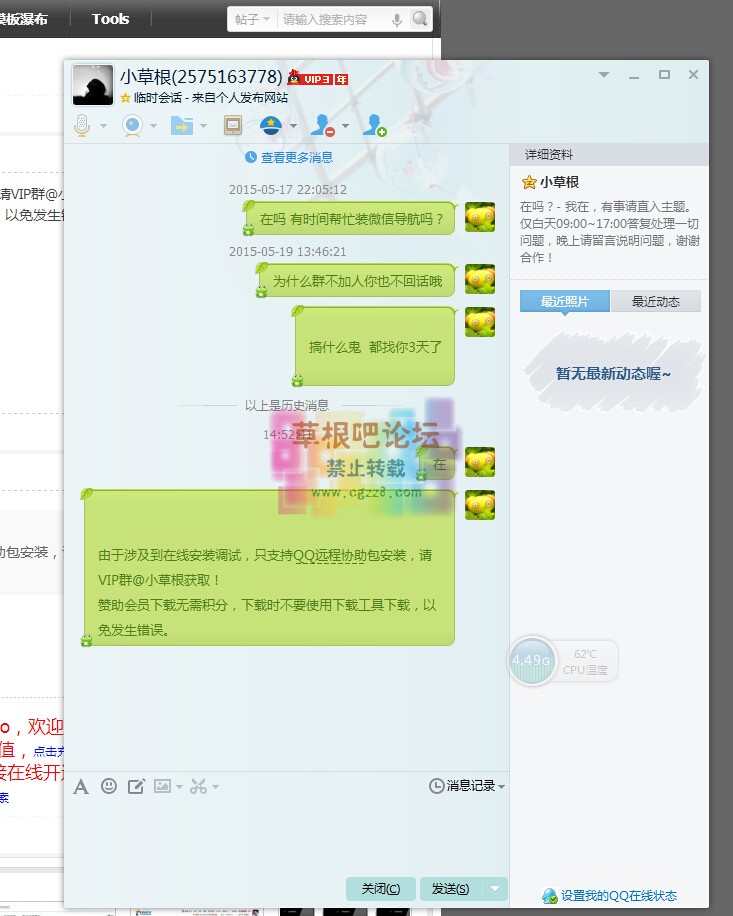Expand send options dropdown arrow
The width and height of the screenshot is (733, 916).
point(495,889)
